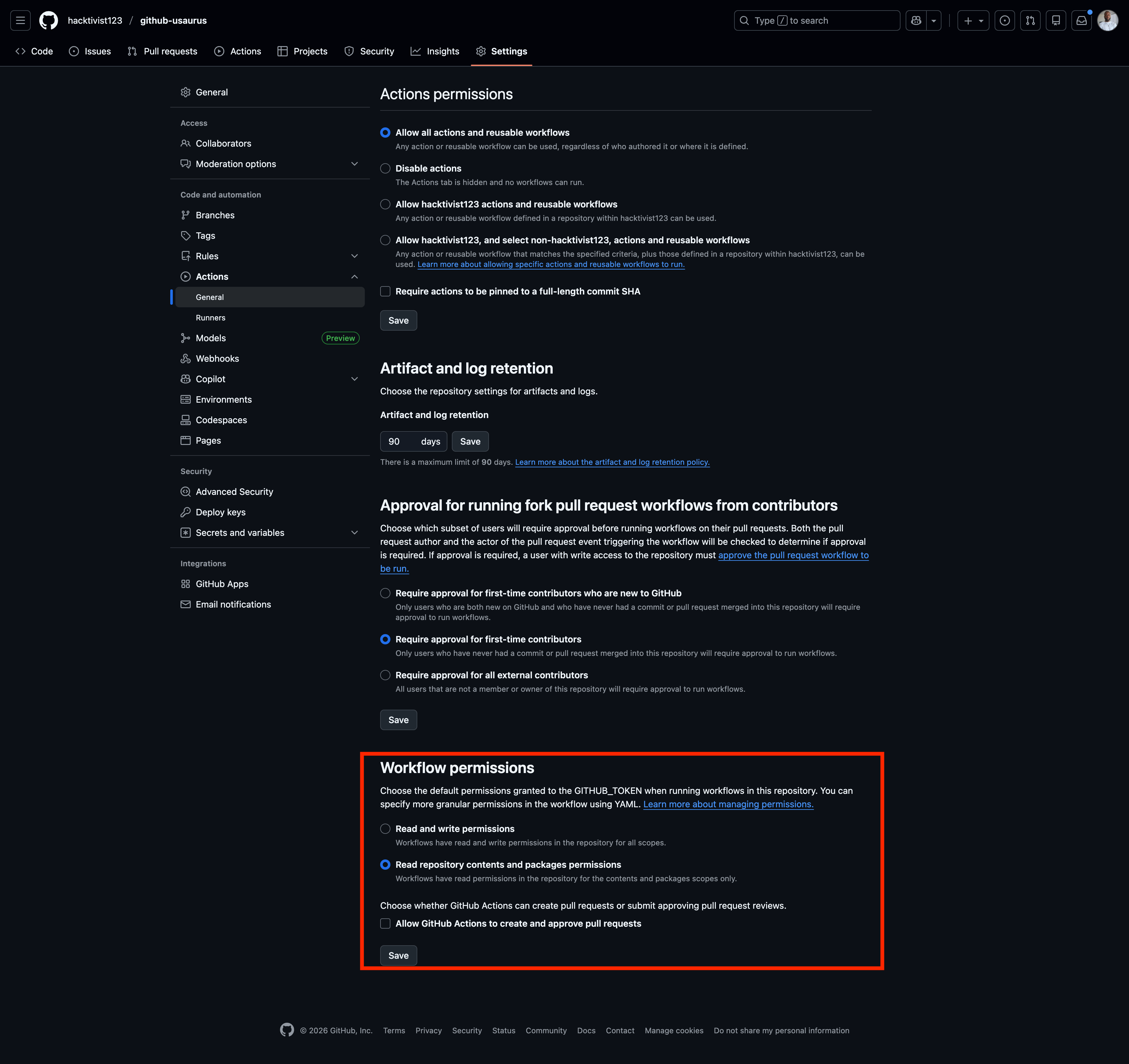Click the Webhooks icon in the sidebar
Viewport: 1129px width, 1064px height.
pyautogui.click(x=185, y=359)
